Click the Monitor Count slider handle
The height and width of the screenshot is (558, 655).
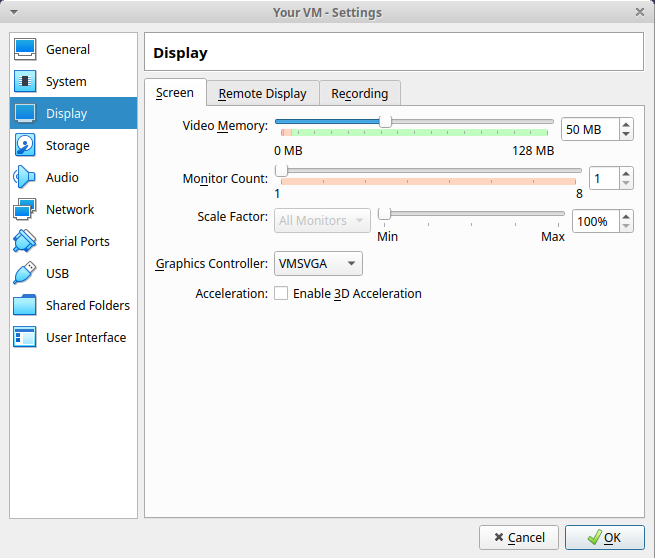coord(282,170)
